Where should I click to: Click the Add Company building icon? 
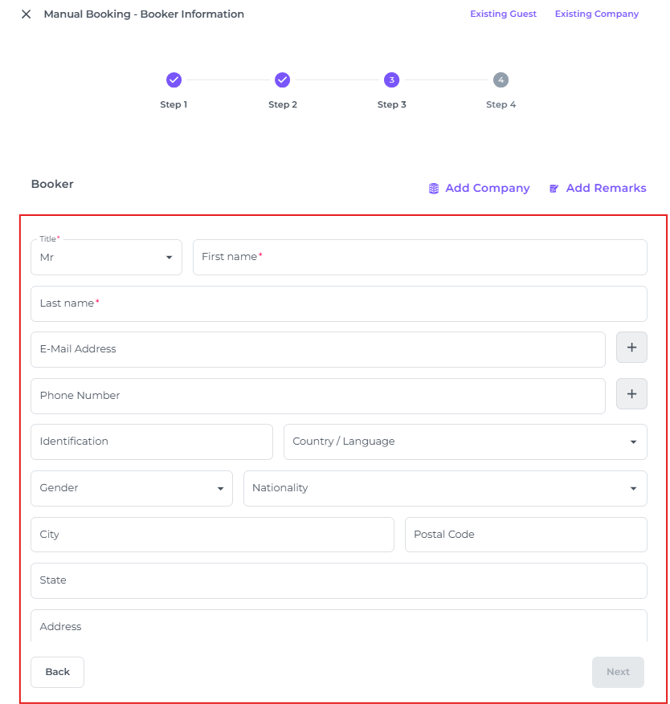[x=434, y=188]
